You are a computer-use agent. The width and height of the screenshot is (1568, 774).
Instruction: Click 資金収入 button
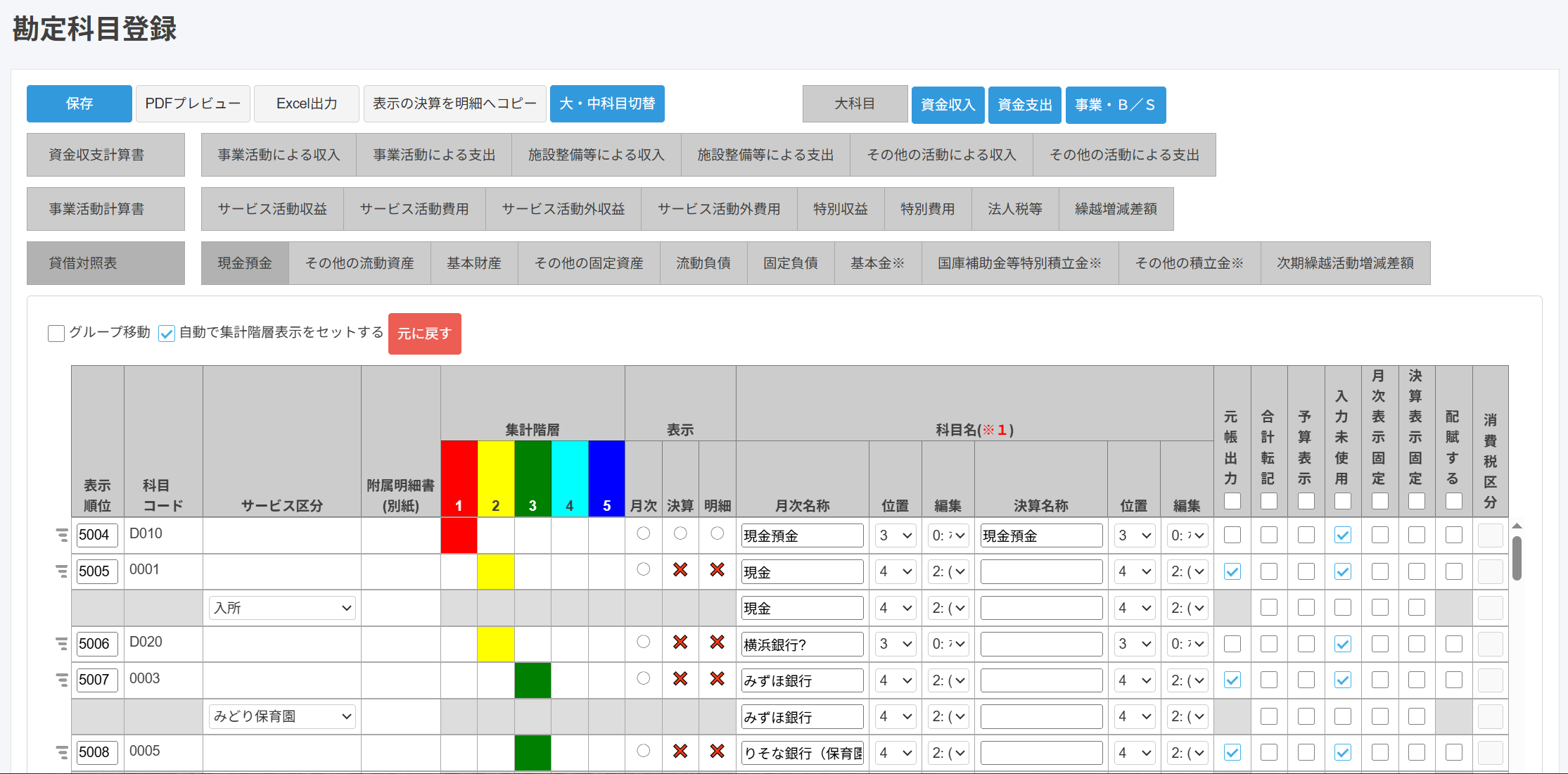click(x=948, y=105)
